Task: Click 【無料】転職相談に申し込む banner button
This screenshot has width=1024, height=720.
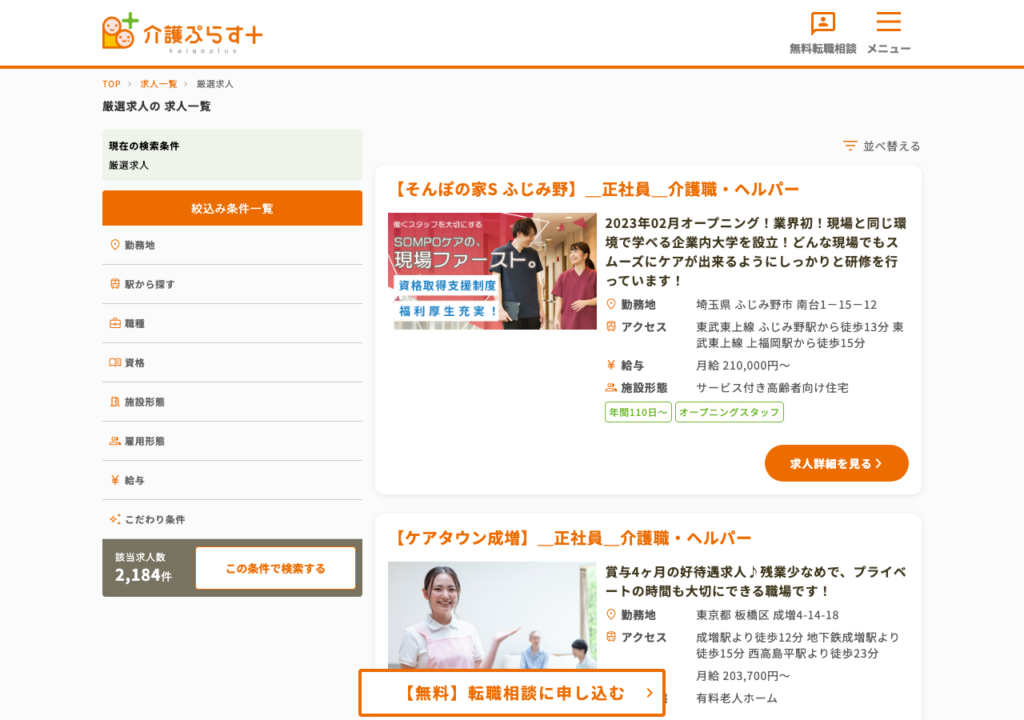Action: (512, 693)
